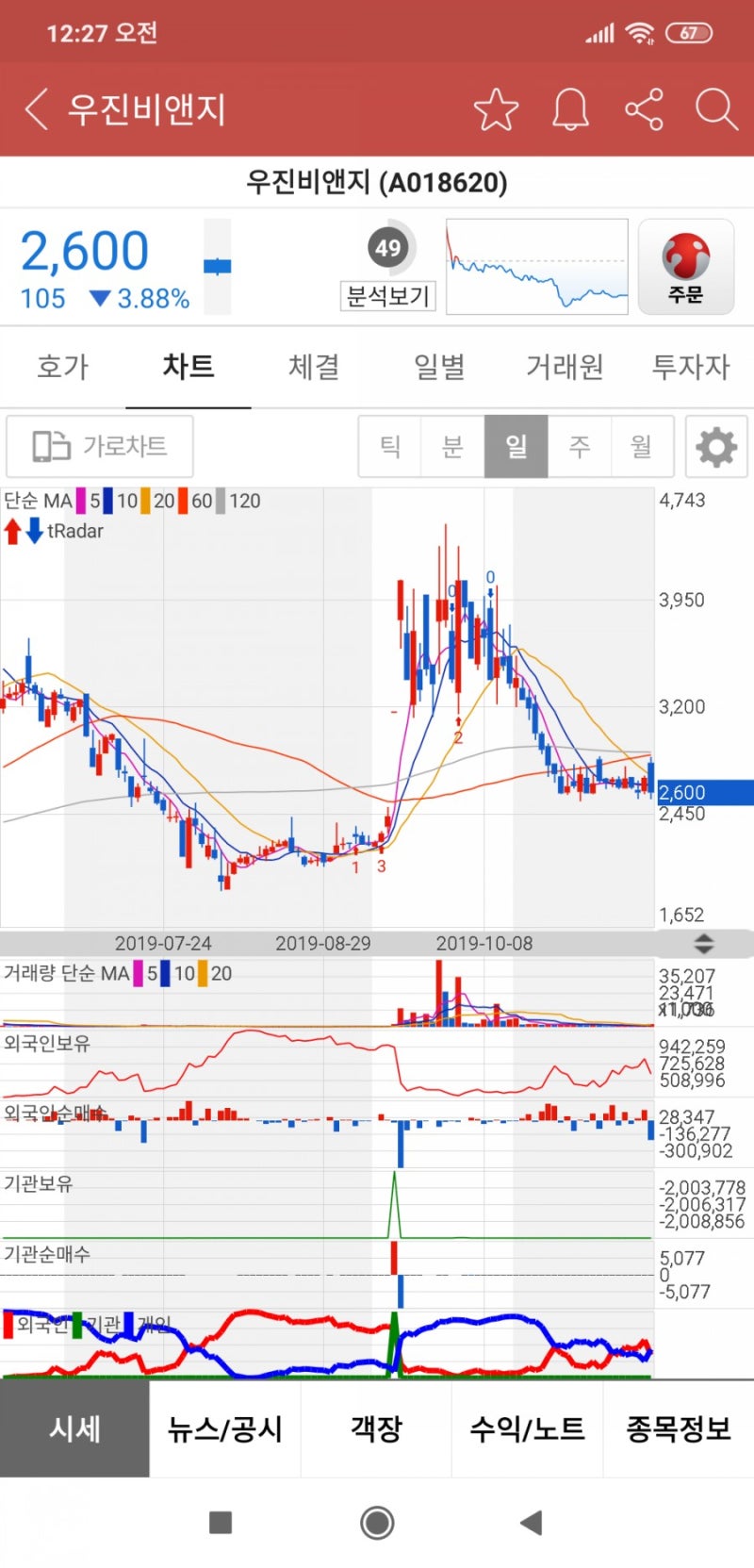
Task: Tap the current price tag 2,600 on axis
Action: tap(704, 792)
